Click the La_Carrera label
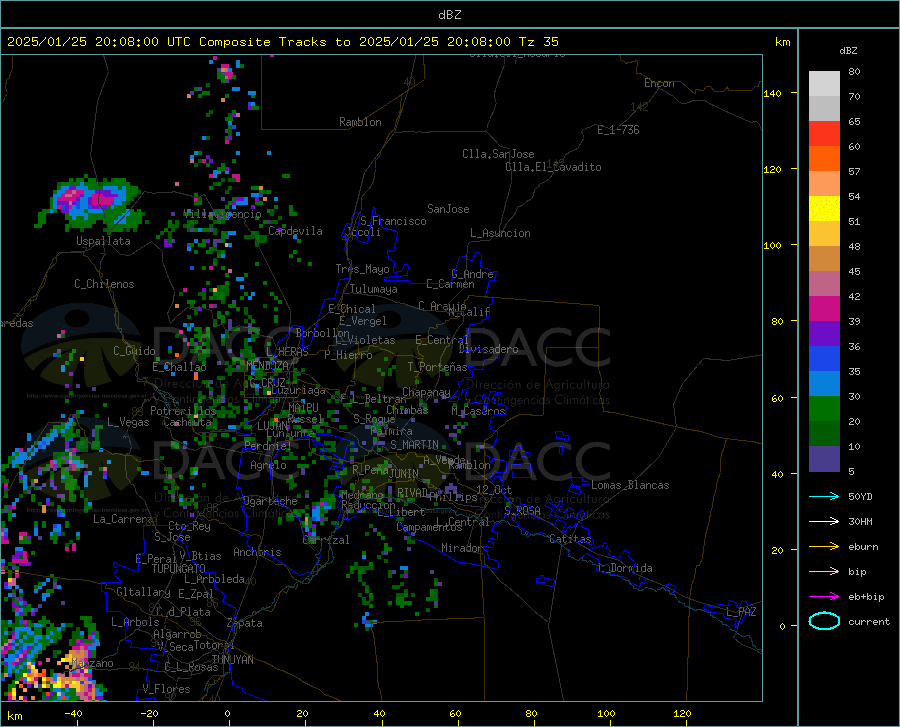This screenshot has height=727, width=900. [x=123, y=519]
